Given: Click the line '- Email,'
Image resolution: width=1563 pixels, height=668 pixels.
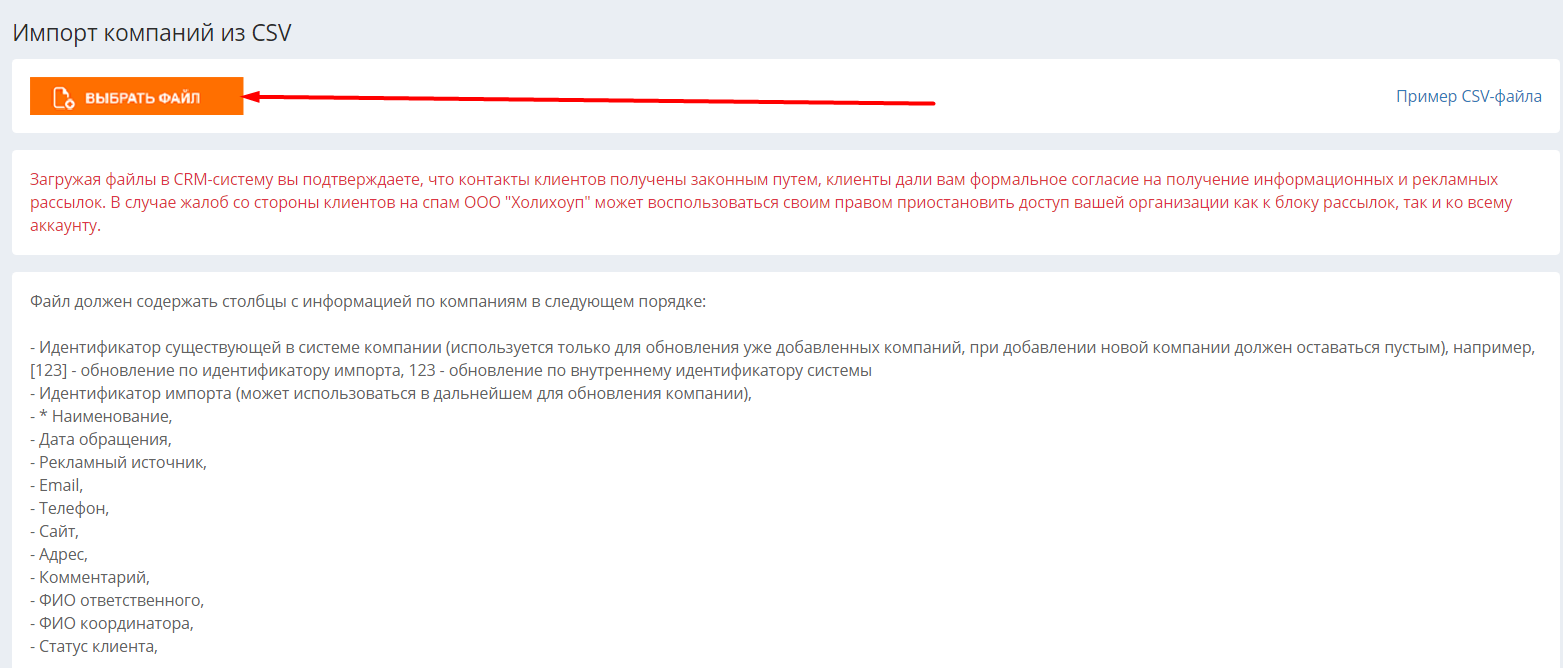Looking at the screenshot, I should coord(57,485).
